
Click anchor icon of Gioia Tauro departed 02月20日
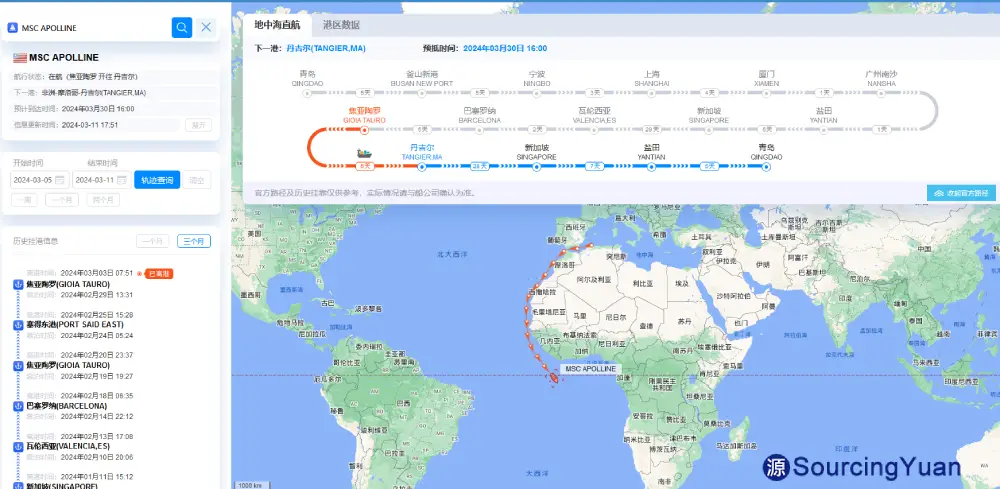coord(18,366)
